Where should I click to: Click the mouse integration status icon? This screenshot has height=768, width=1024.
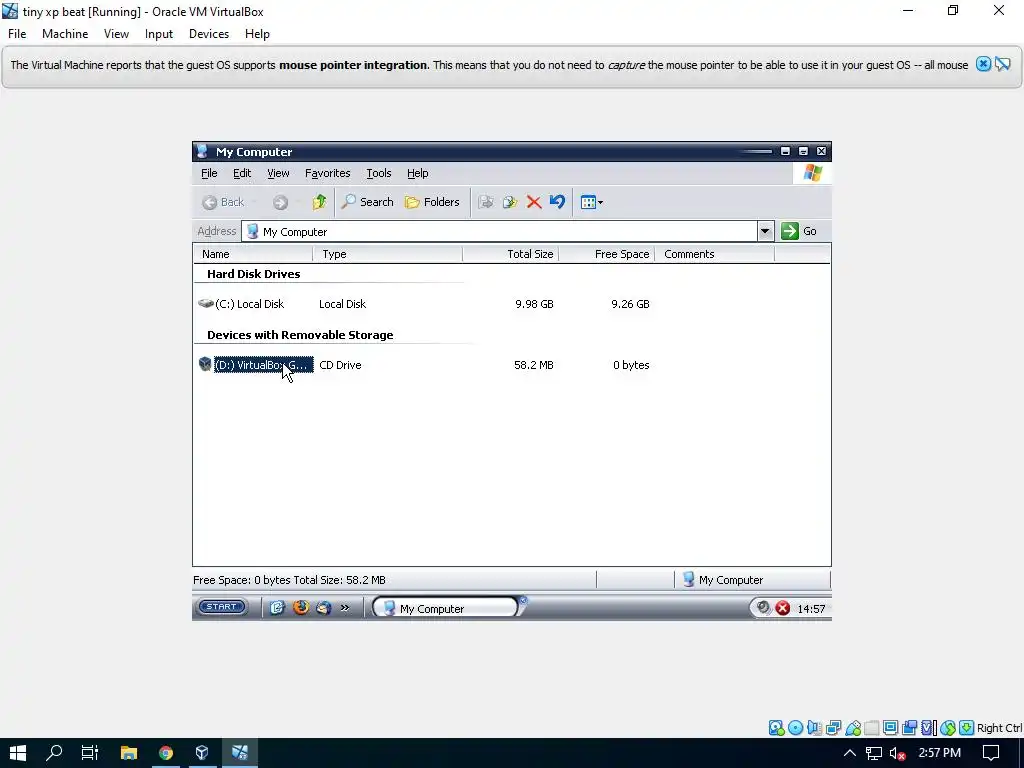click(x=948, y=728)
